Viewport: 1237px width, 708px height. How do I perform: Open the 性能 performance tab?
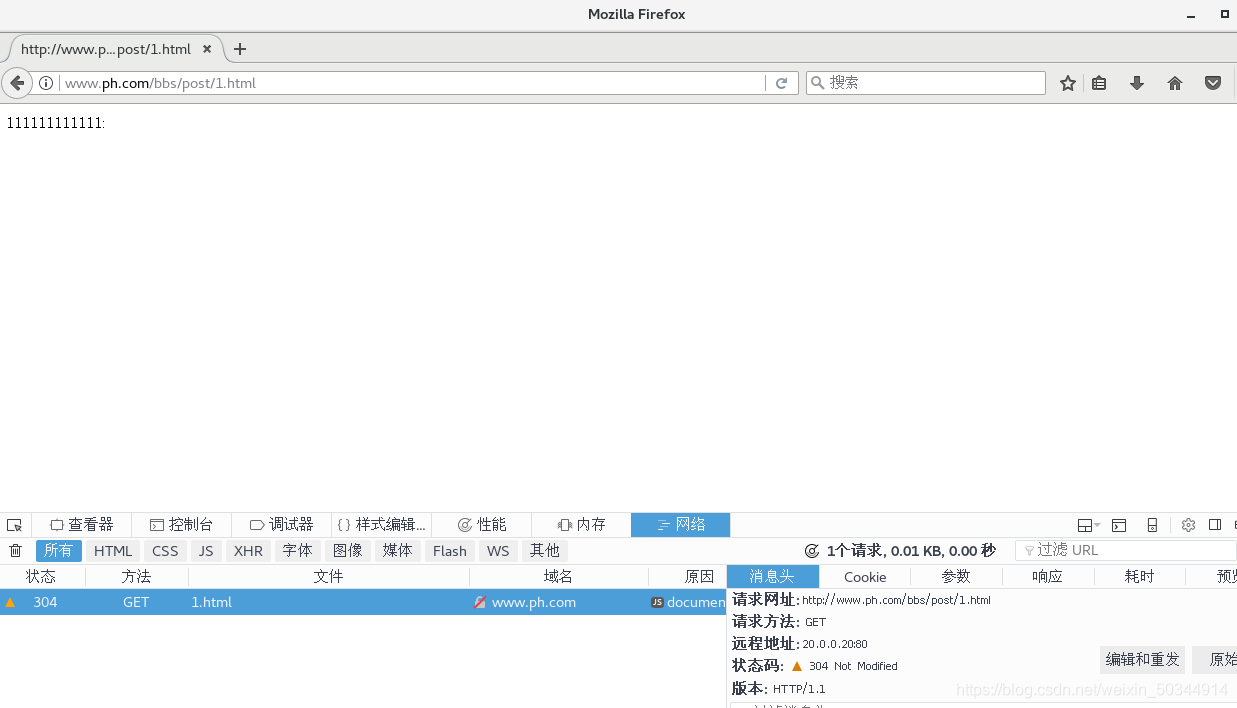pos(481,525)
